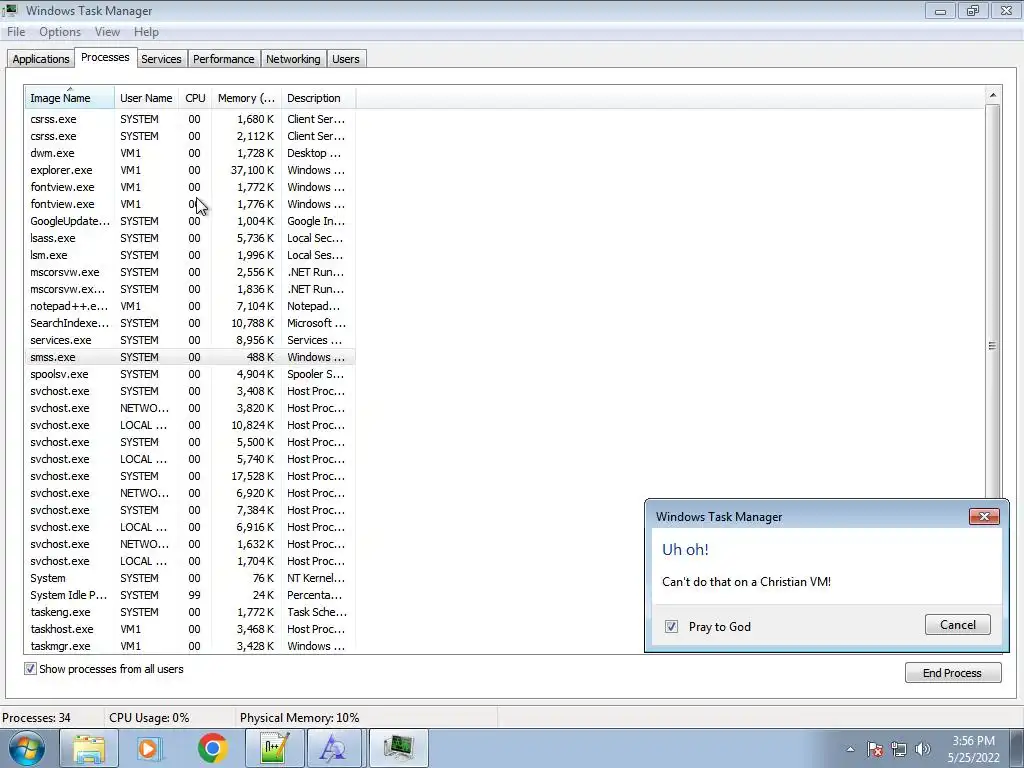Select the services.exe process row
The height and width of the screenshot is (768, 1024).
pyautogui.click(x=189, y=340)
